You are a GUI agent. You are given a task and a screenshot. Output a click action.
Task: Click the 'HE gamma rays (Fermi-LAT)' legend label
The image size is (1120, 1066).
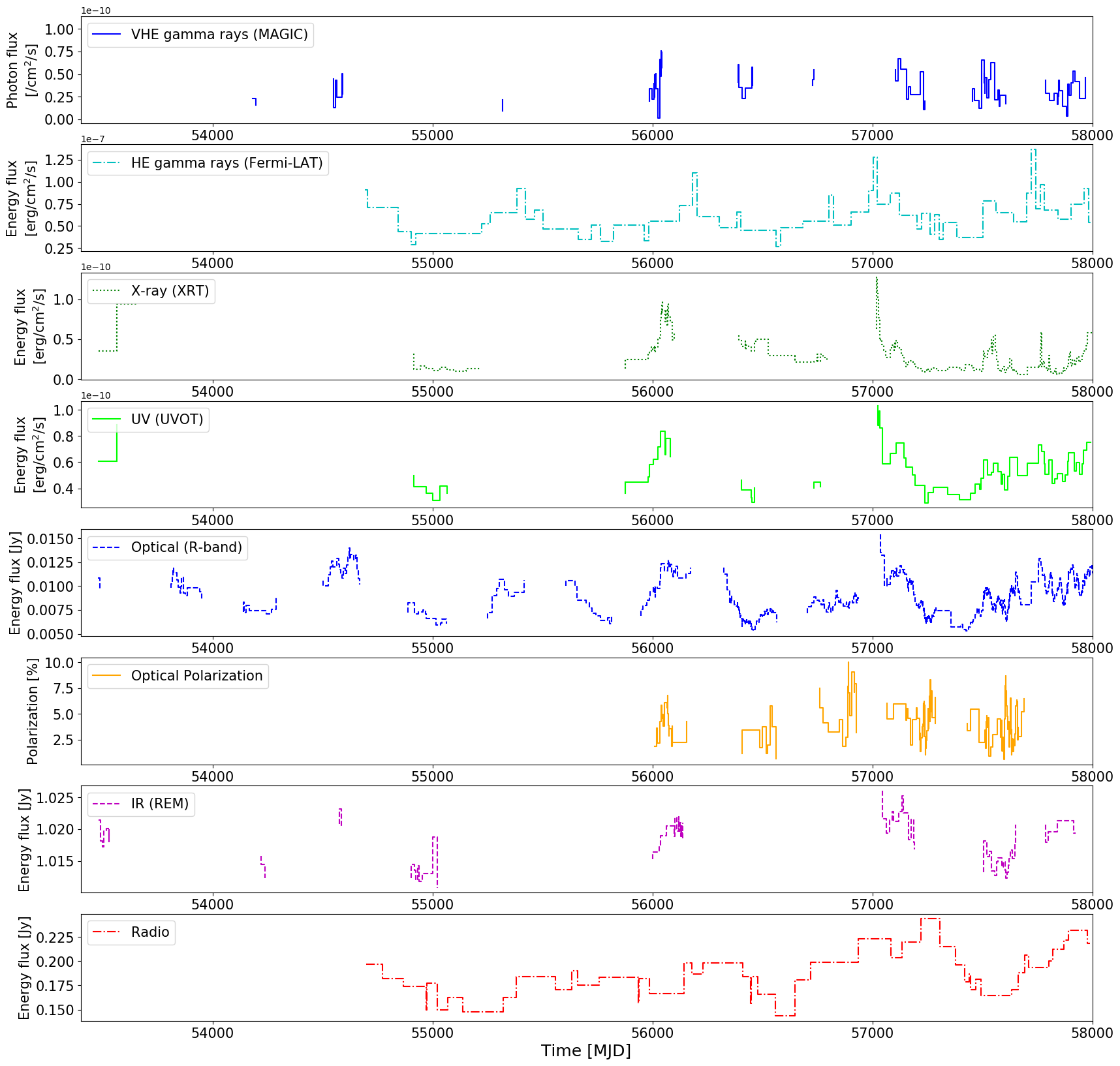click(x=227, y=163)
